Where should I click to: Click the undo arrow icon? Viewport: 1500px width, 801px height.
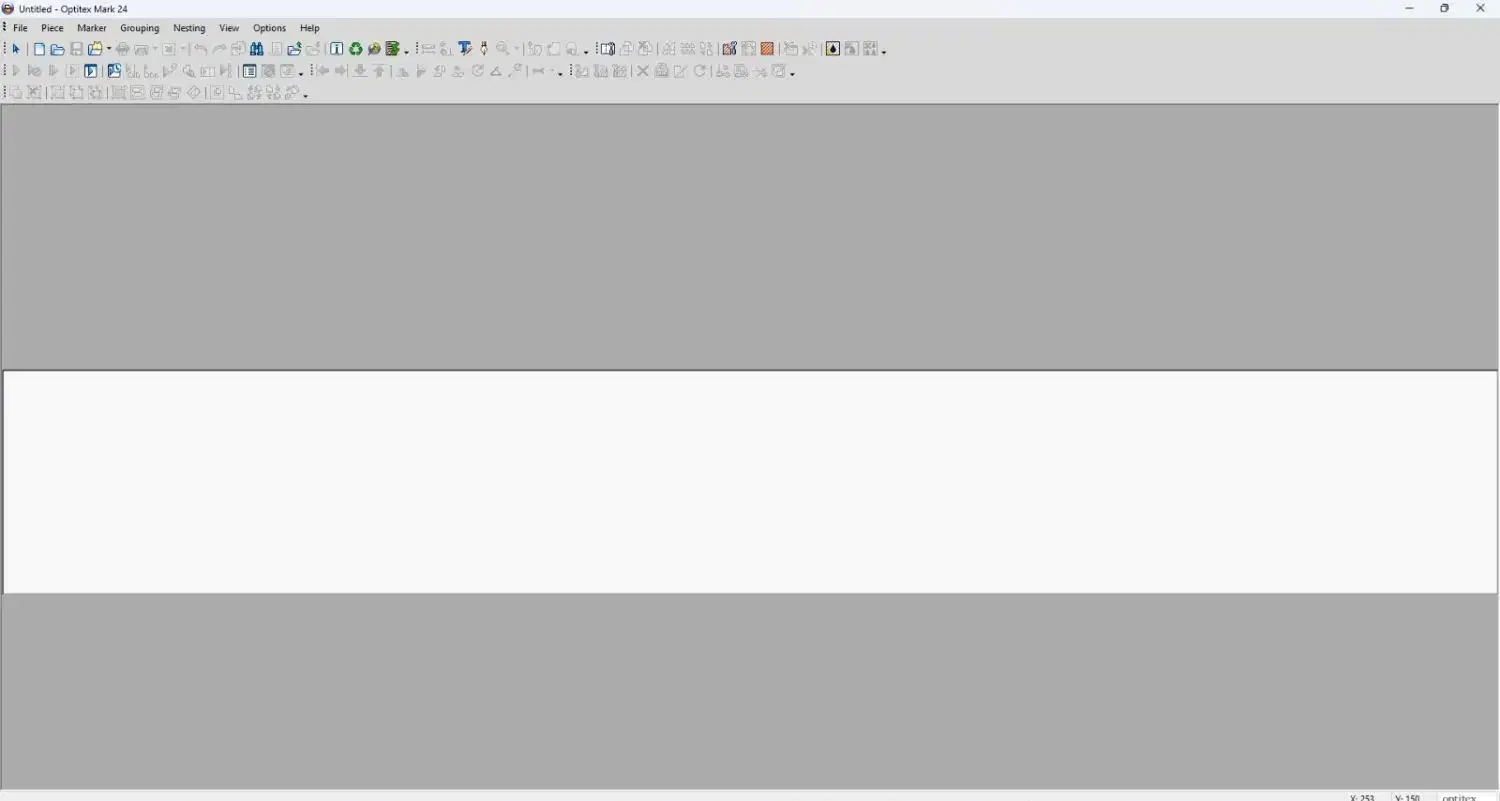(x=201, y=49)
